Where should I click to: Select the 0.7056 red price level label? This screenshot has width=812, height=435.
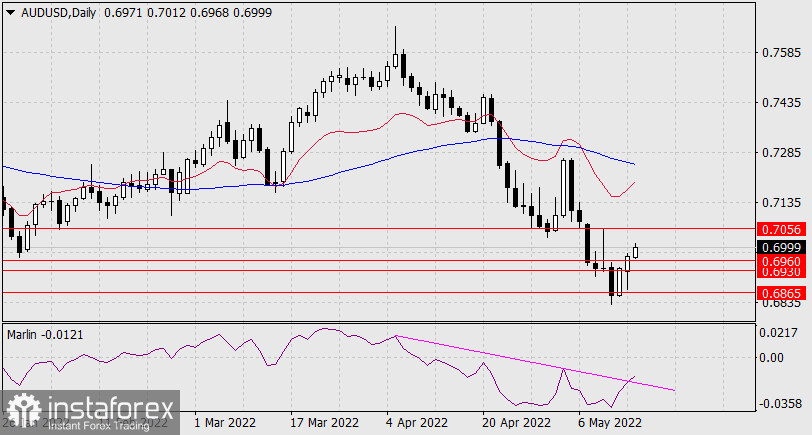click(782, 229)
